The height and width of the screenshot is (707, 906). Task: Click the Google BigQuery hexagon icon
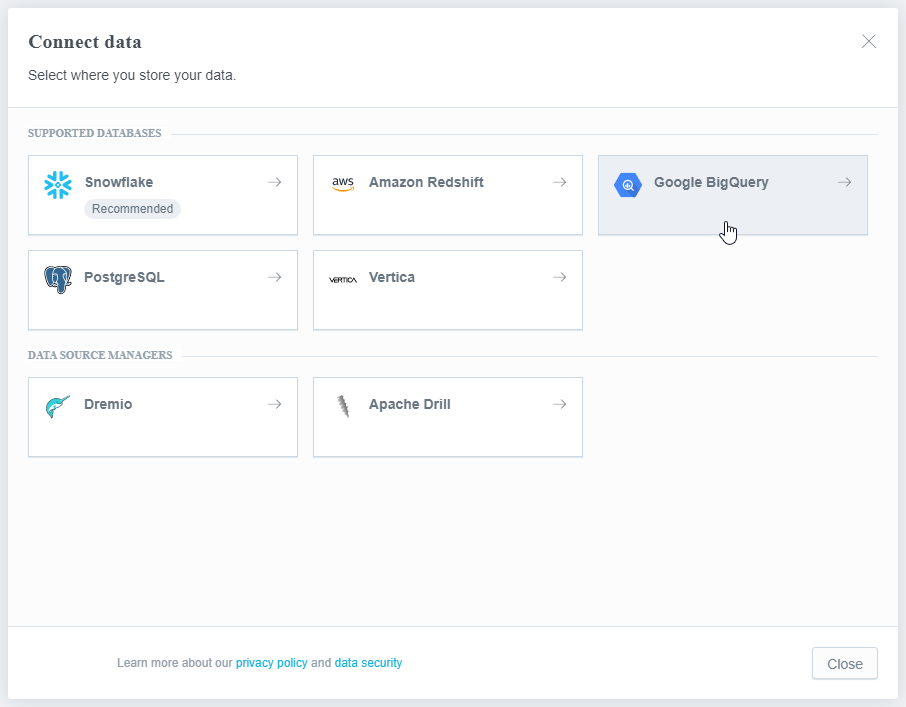(627, 185)
